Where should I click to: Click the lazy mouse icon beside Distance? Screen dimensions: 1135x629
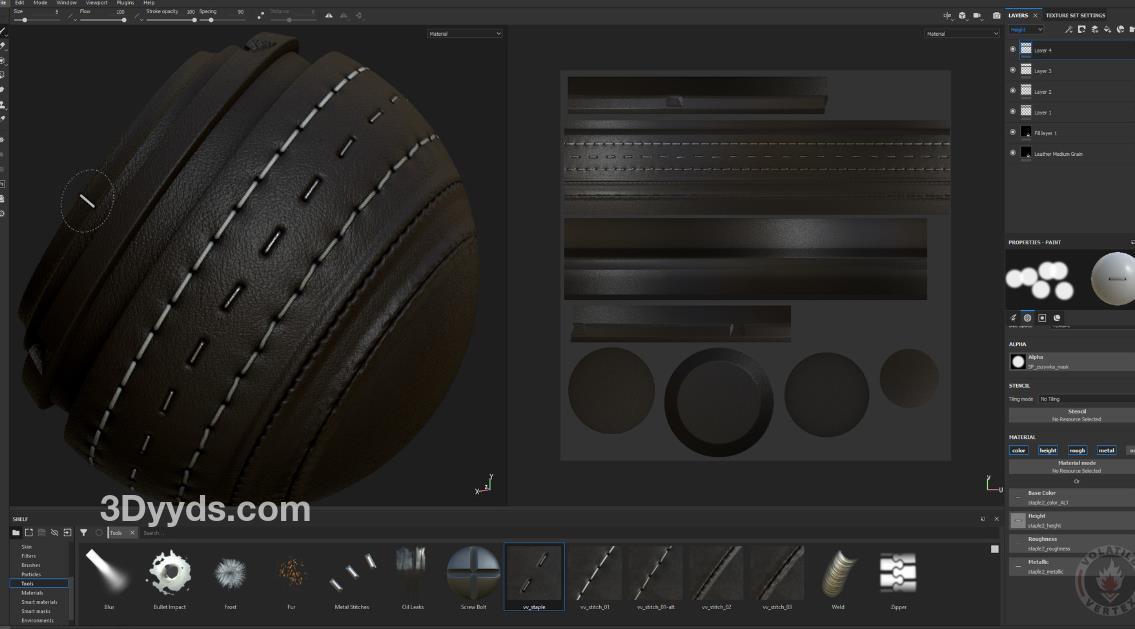coord(261,16)
